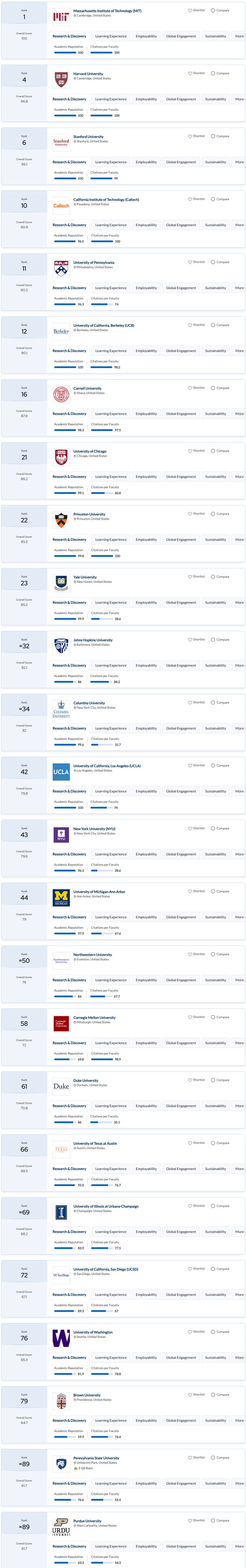This screenshot has height=1568, width=246.
Task: Open Sustainability tab for Johns Hopkins University
Action: click(216, 665)
